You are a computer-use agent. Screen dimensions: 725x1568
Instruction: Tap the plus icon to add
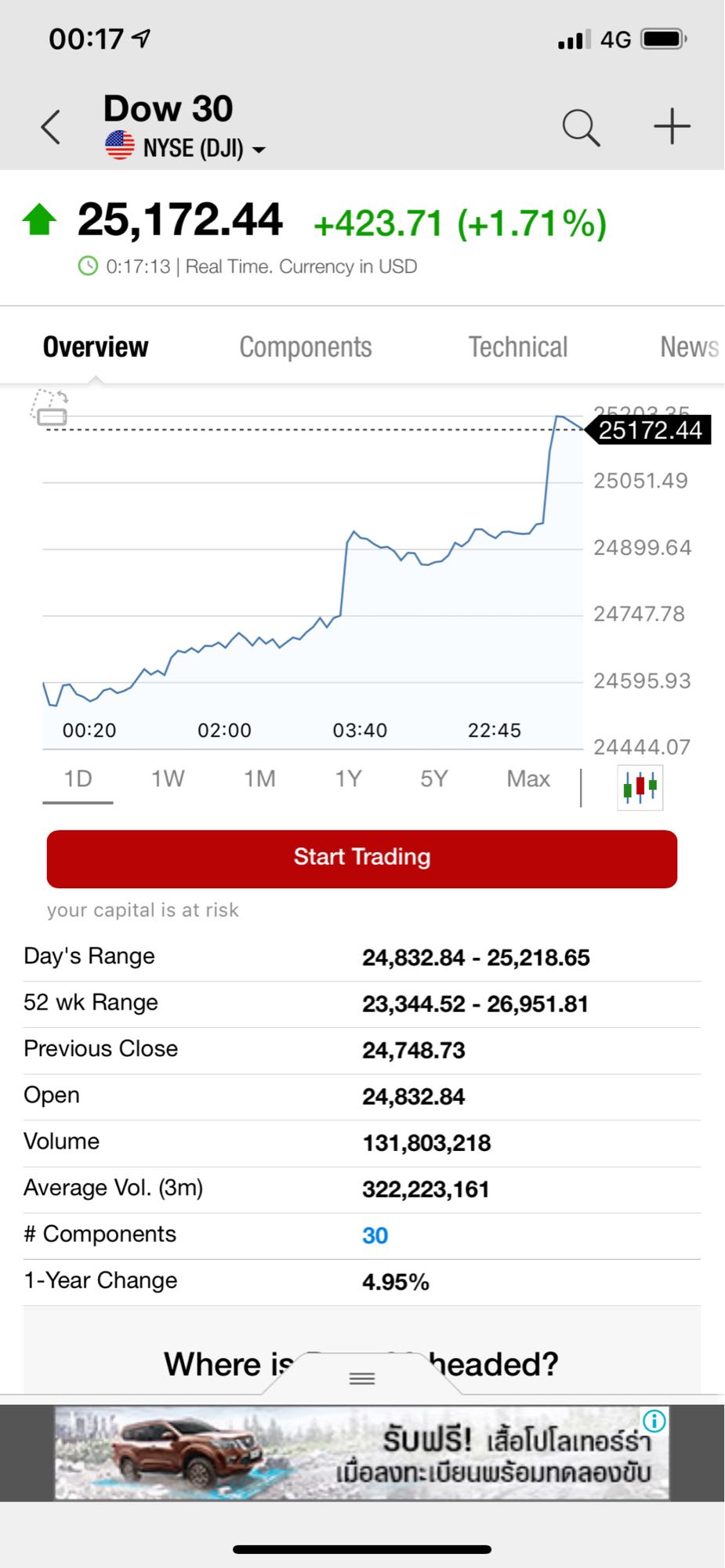(x=672, y=126)
